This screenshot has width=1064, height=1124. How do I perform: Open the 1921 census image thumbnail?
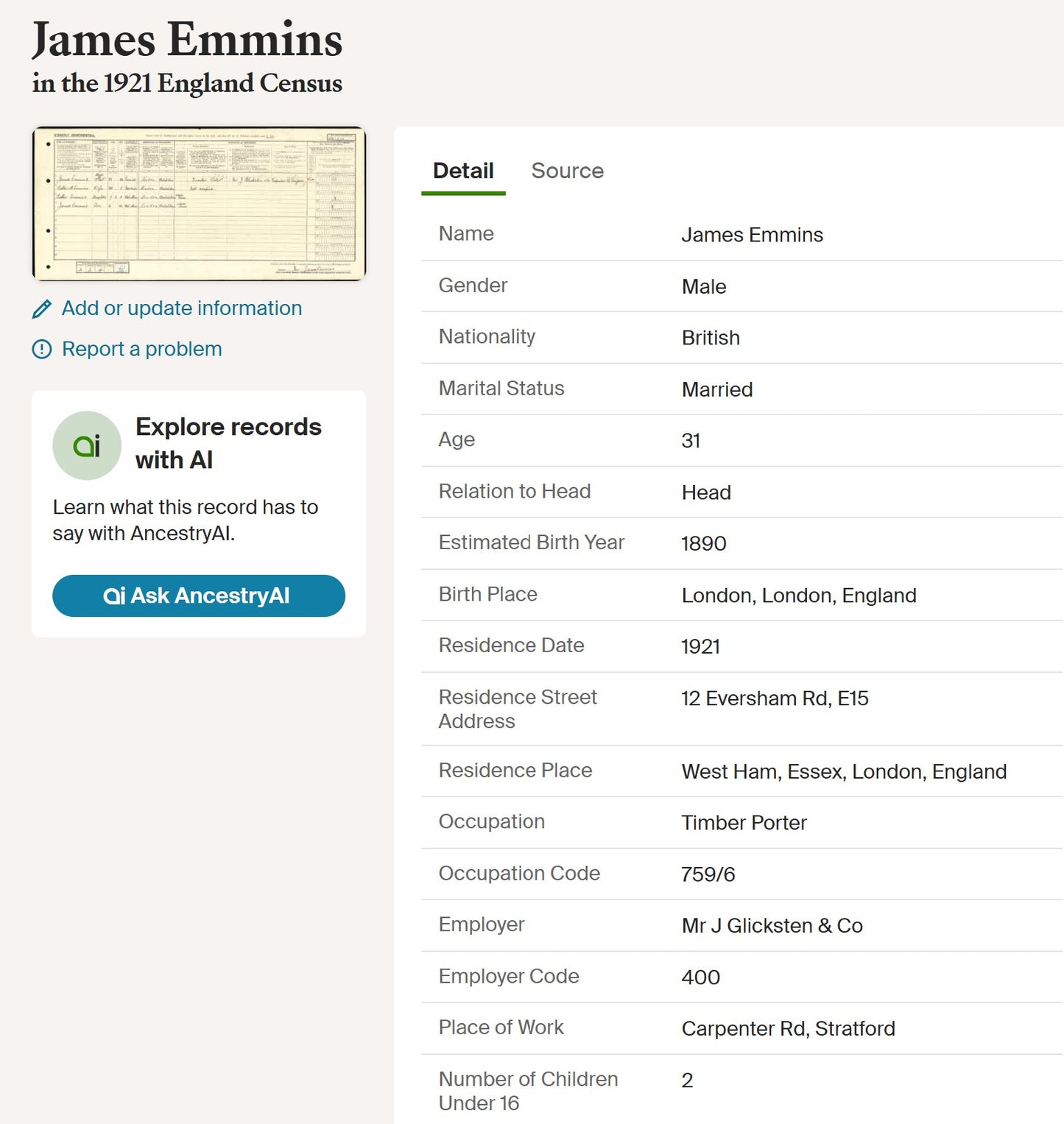199,204
